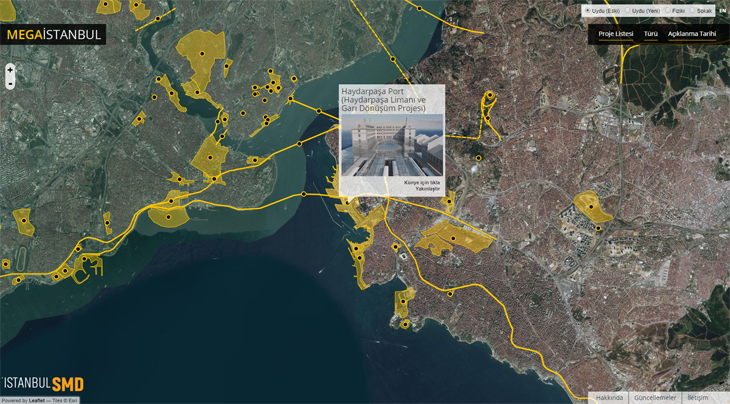The width and height of the screenshot is (730, 404).
Task: Click Haydarpaşa Port popup image
Action: [x=392, y=145]
